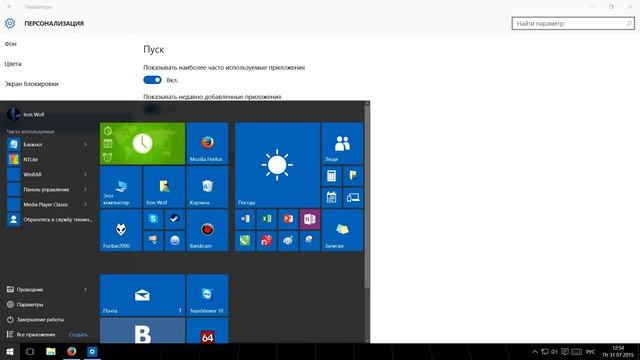The image size is (640, 360).
Task: Click the Iron Wolf user account
Action: tap(25, 114)
